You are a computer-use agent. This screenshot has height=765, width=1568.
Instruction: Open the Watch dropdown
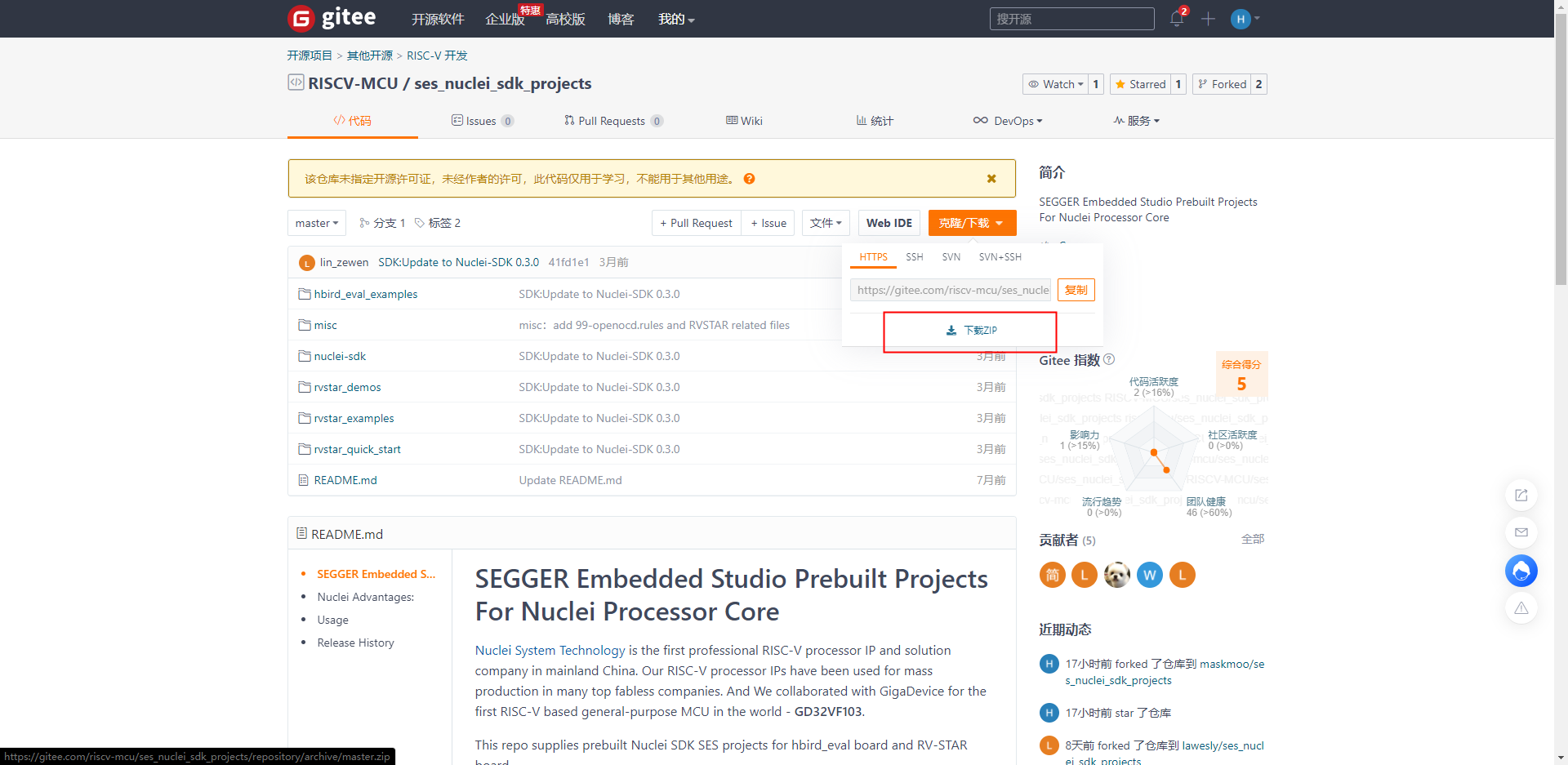click(x=1055, y=84)
